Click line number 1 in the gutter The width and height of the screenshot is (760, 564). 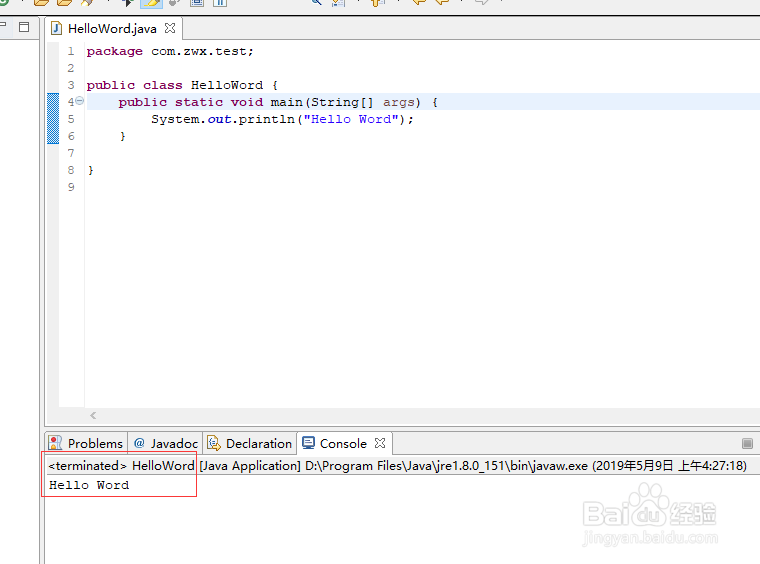click(x=71, y=51)
